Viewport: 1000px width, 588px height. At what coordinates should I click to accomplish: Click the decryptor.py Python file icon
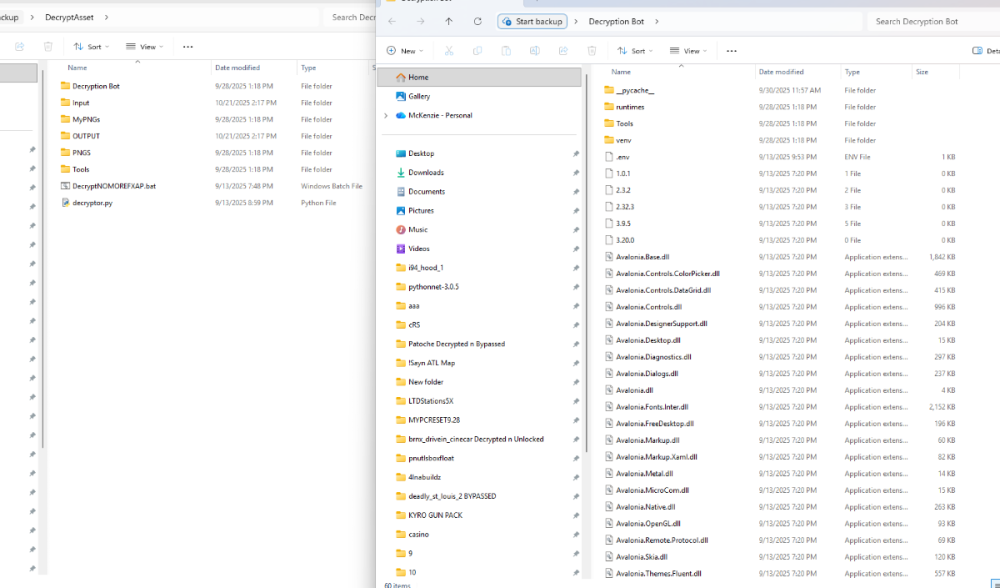pyautogui.click(x=65, y=203)
